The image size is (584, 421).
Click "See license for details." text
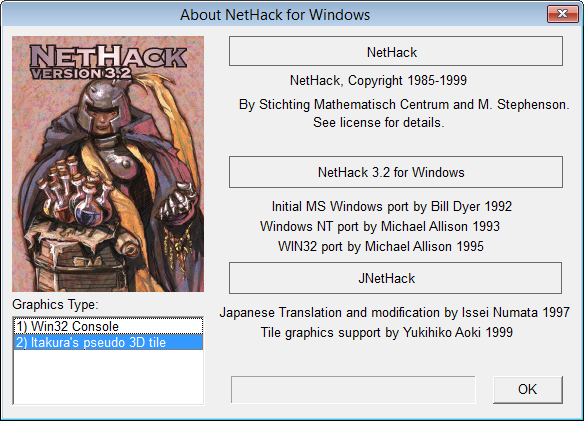pyautogui.click(x=379, y=123)
